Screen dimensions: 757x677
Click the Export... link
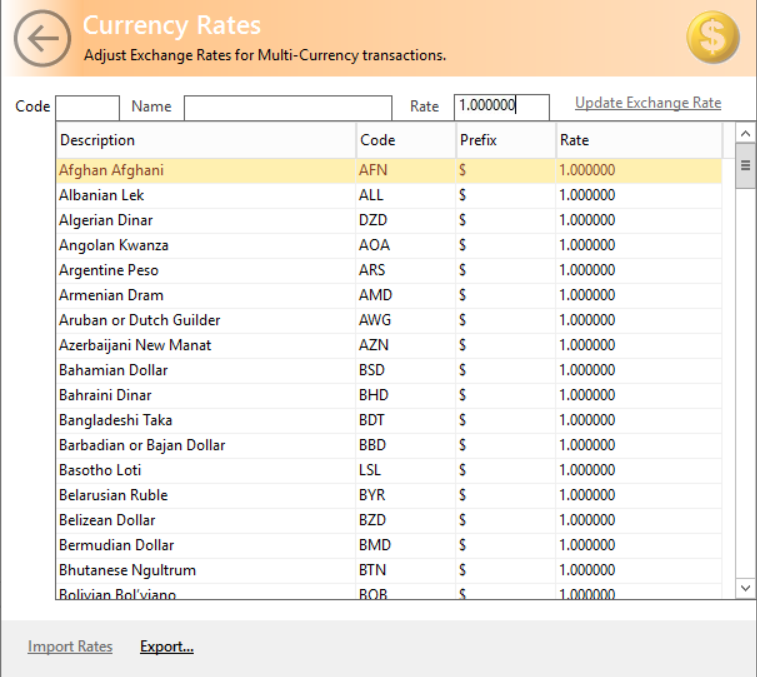click(x=167, y=646)
